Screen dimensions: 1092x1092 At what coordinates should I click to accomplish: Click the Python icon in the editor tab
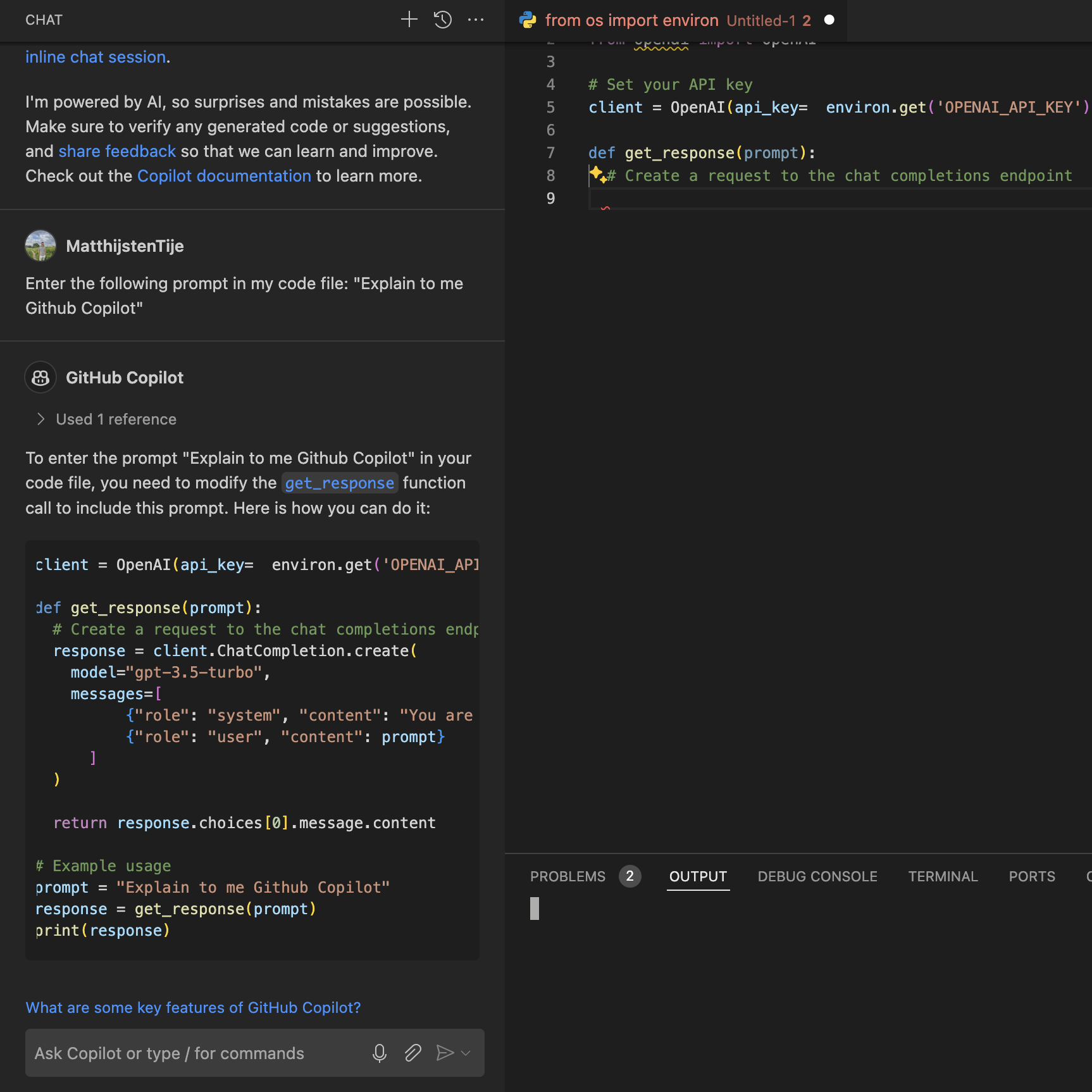(x=528, y=20)
